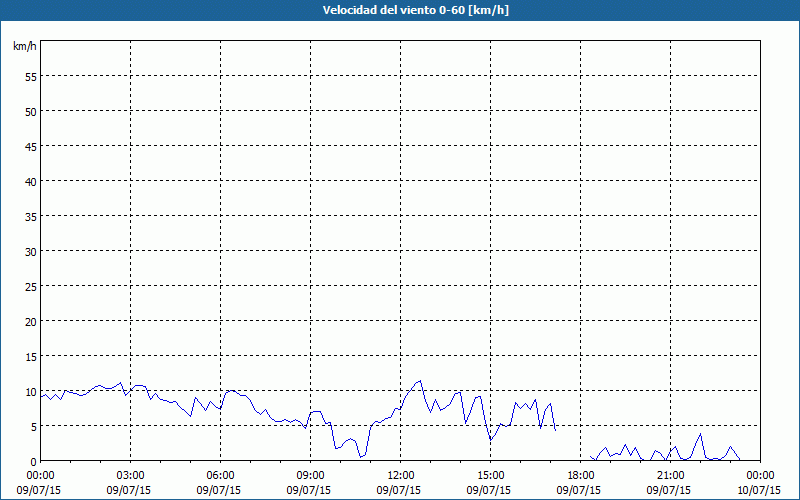Click the 03:00 time label on X axis
This screenshot has height=500, width=800.
click(131, 476)
